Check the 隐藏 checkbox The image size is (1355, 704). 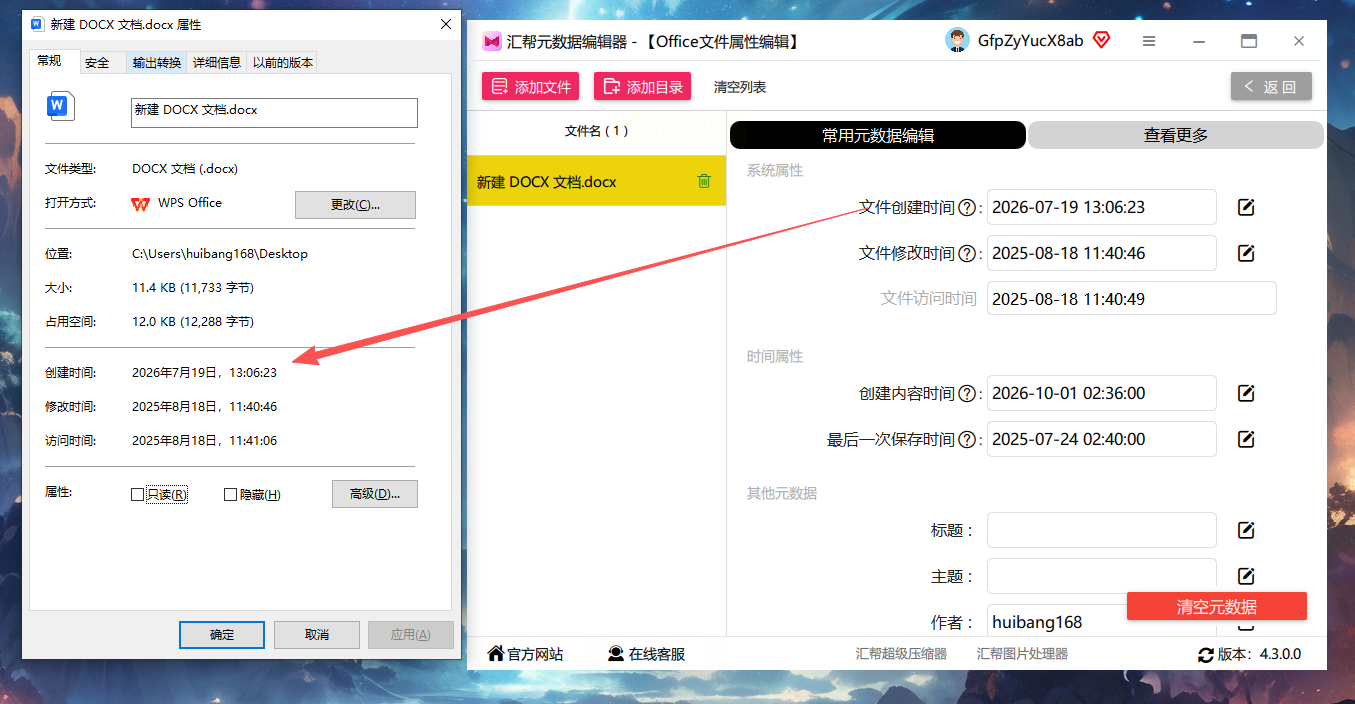231,494
